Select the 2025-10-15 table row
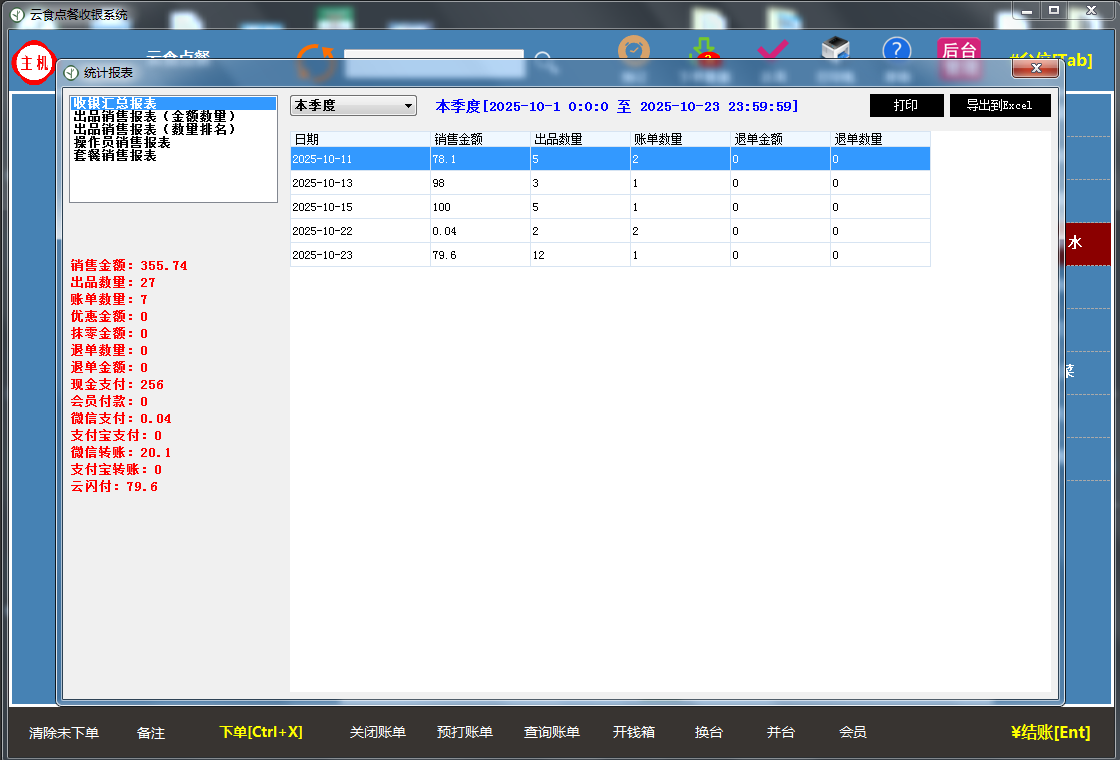Viewport: 1120px width, 760px height. (x=610, y=207)
